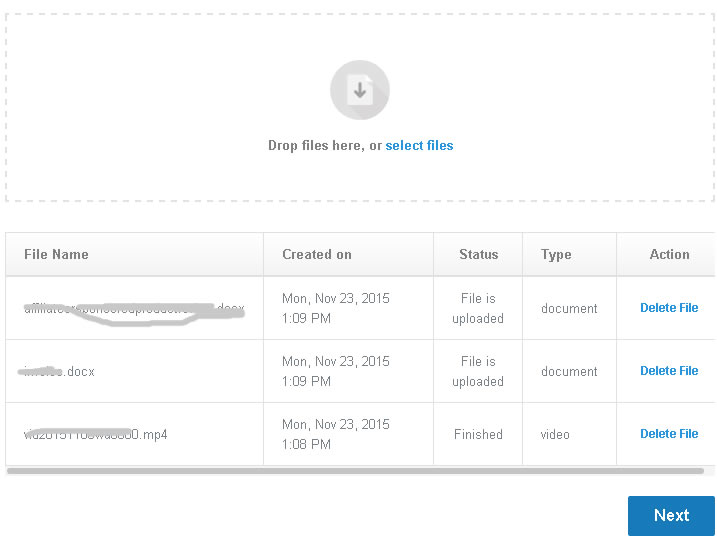Click the File Name column header
Viewport: 717px width, 553px height.
pos(56,255)
